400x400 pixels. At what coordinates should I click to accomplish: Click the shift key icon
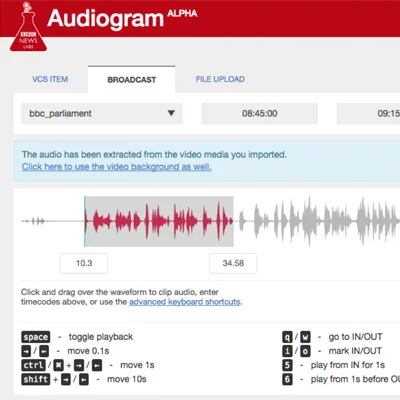point(36,379)
